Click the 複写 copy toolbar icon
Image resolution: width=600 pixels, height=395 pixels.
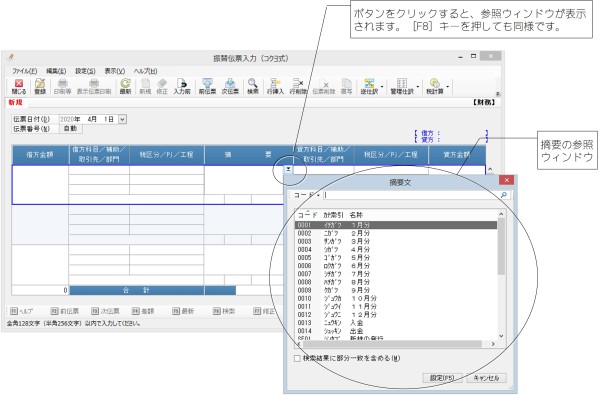pyautogui.click(x=346, y=87)
